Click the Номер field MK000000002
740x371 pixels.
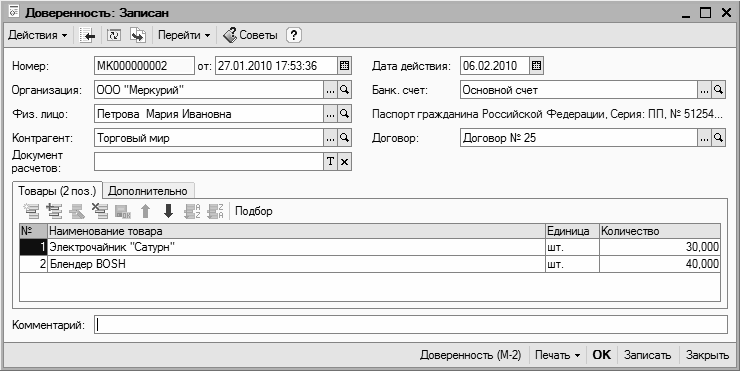[x=144, y=66]
